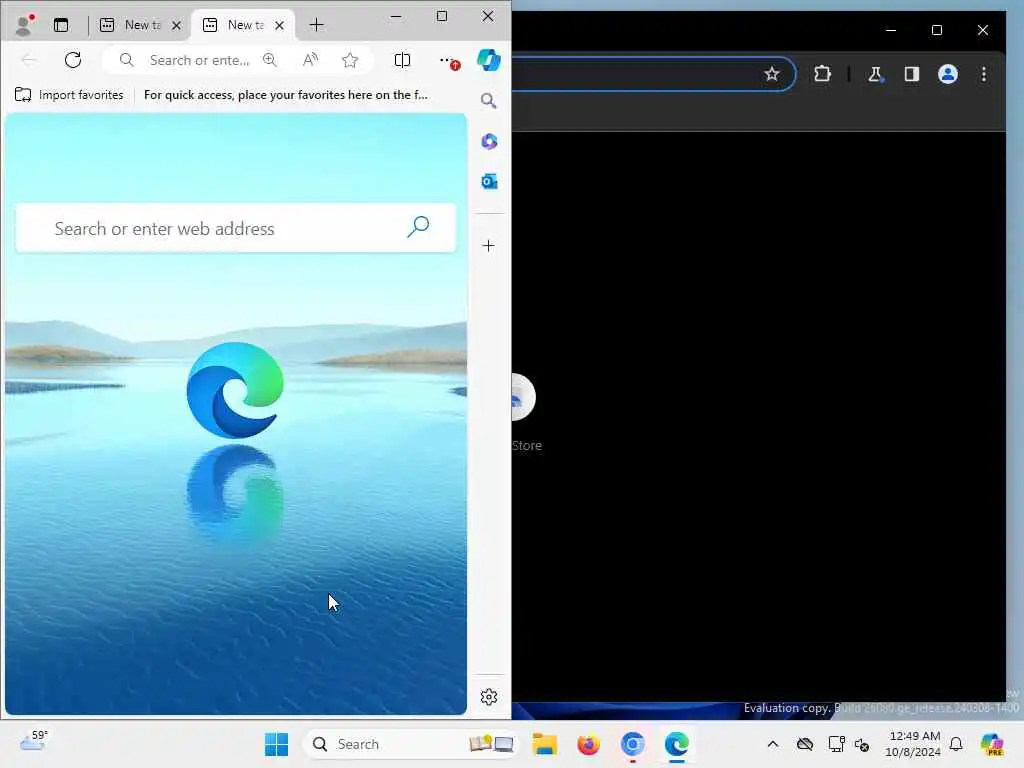Screen dimensions: 1024x768
Task: Open the taskbar weather widget
Action: coord(33,741)
